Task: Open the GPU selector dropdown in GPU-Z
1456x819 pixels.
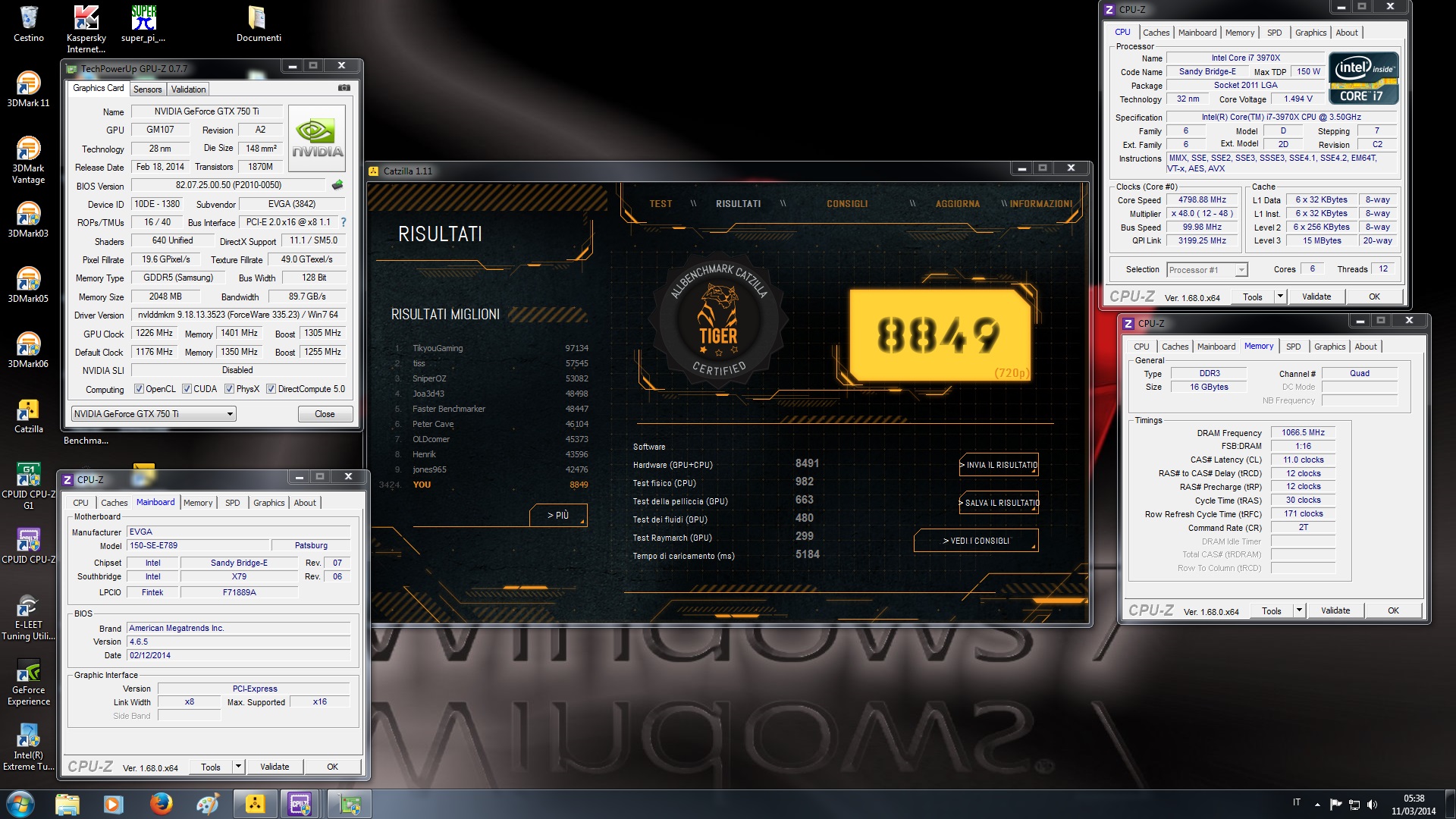Action: pyautogui.click(x=154, y=414)
